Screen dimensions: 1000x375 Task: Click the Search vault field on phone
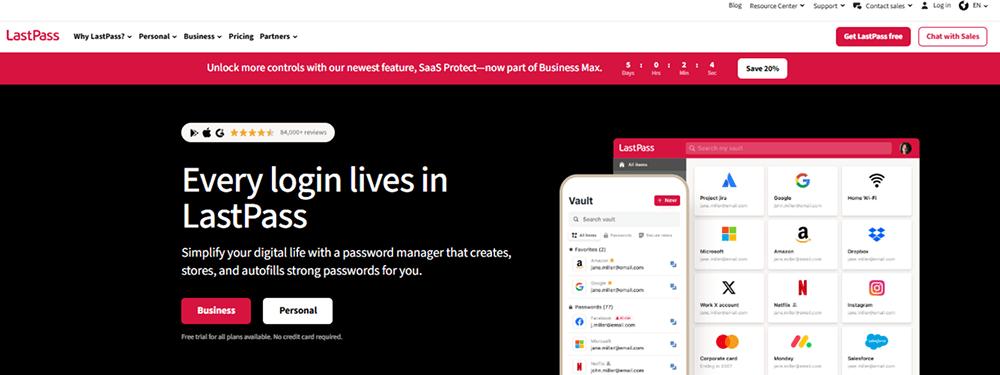624,219
